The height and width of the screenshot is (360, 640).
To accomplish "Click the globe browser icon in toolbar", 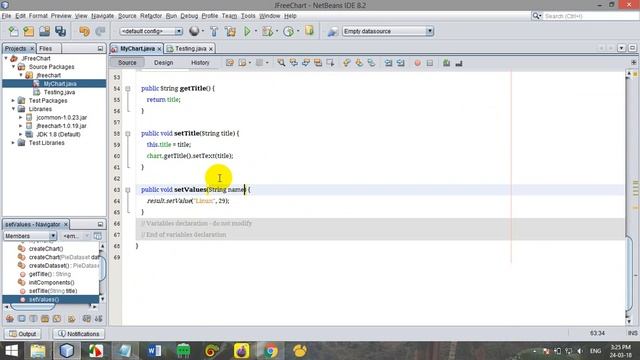I will (x=194, y=31).
